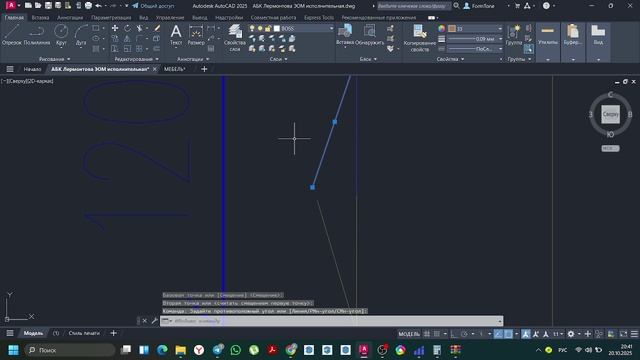Image resolution: width=640 pixels, height=360 pixels.
Task: Select the Размер dimension tool
Action: click(196, 34)
